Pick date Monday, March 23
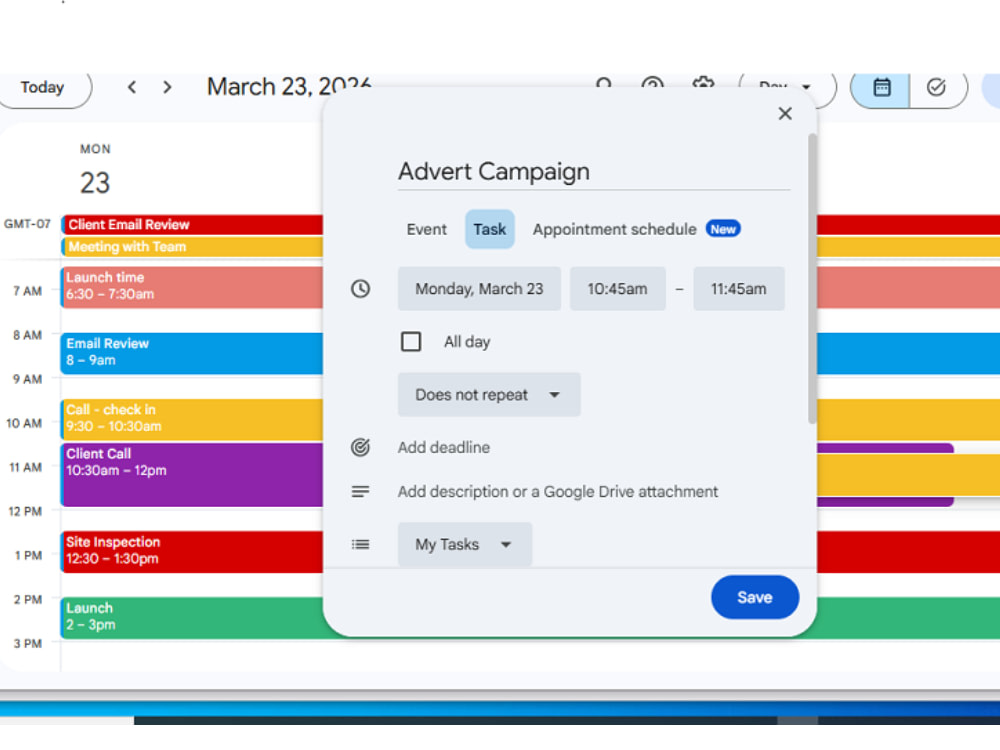This screenshot has height=750, width=1000. 480,289
